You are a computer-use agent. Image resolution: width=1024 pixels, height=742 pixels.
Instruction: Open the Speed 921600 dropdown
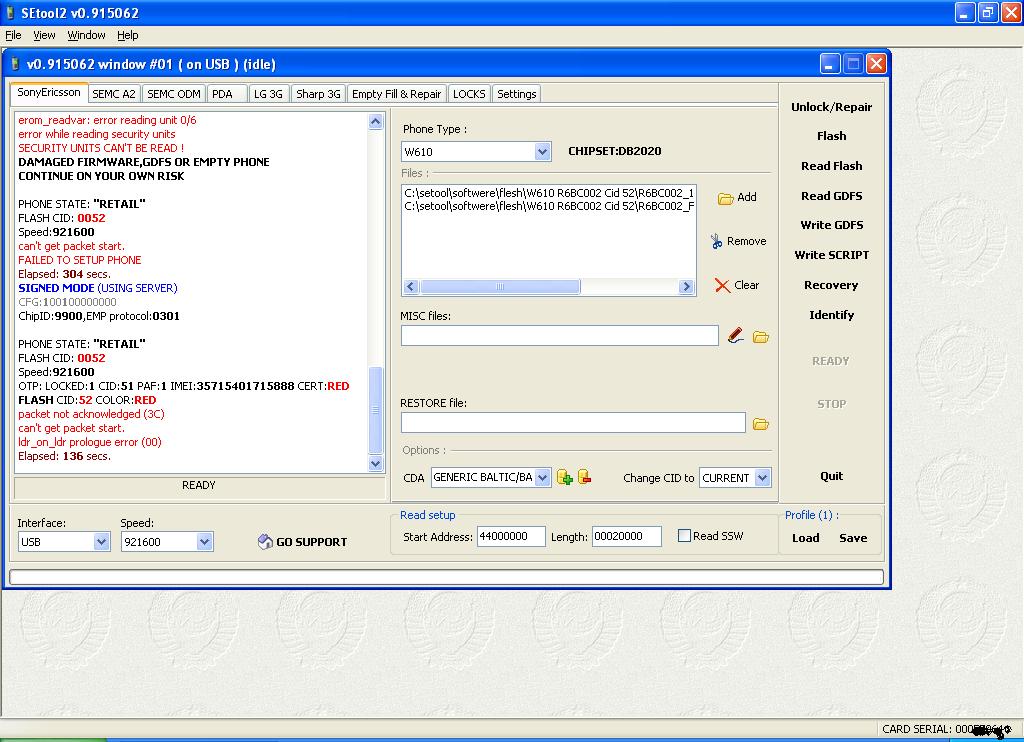pyautogui.click(x=204, y=541)
